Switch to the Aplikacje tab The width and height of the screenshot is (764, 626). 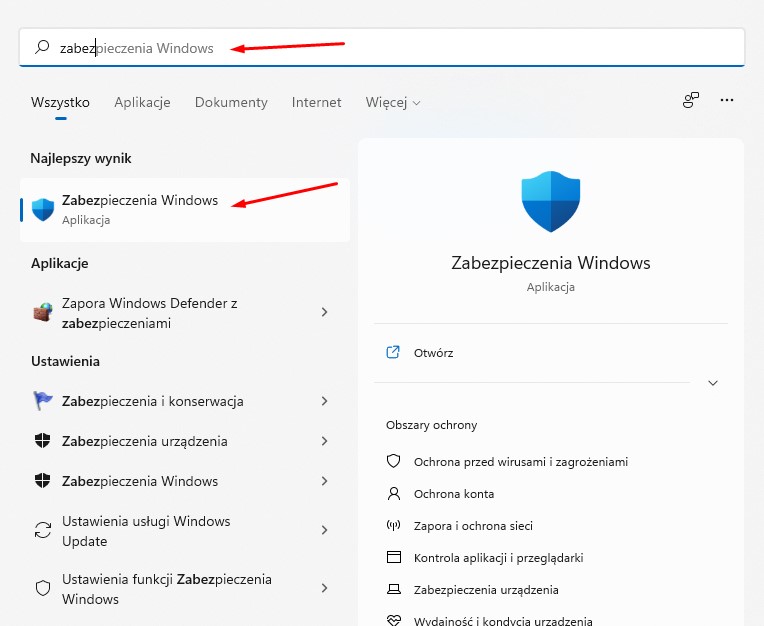(x=142, y=102)
